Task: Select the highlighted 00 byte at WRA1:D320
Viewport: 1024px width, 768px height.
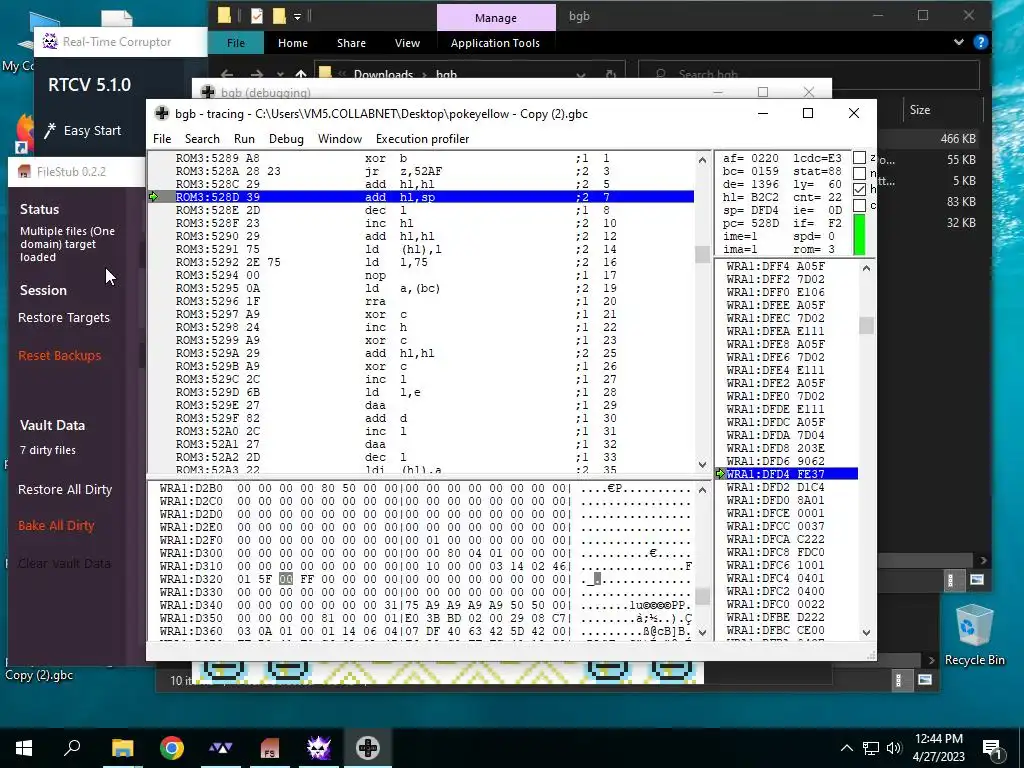Action: pos(286,579)
